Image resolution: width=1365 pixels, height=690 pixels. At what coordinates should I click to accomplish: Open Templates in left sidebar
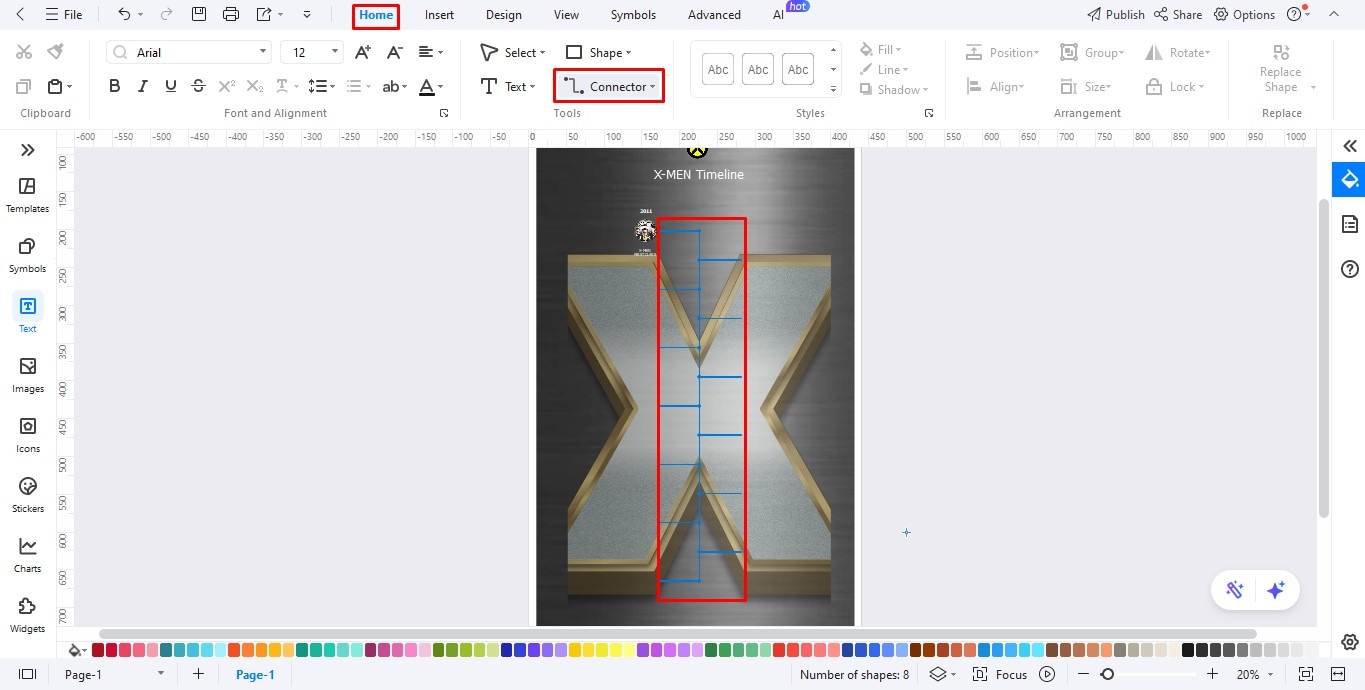tap(27, 195)
